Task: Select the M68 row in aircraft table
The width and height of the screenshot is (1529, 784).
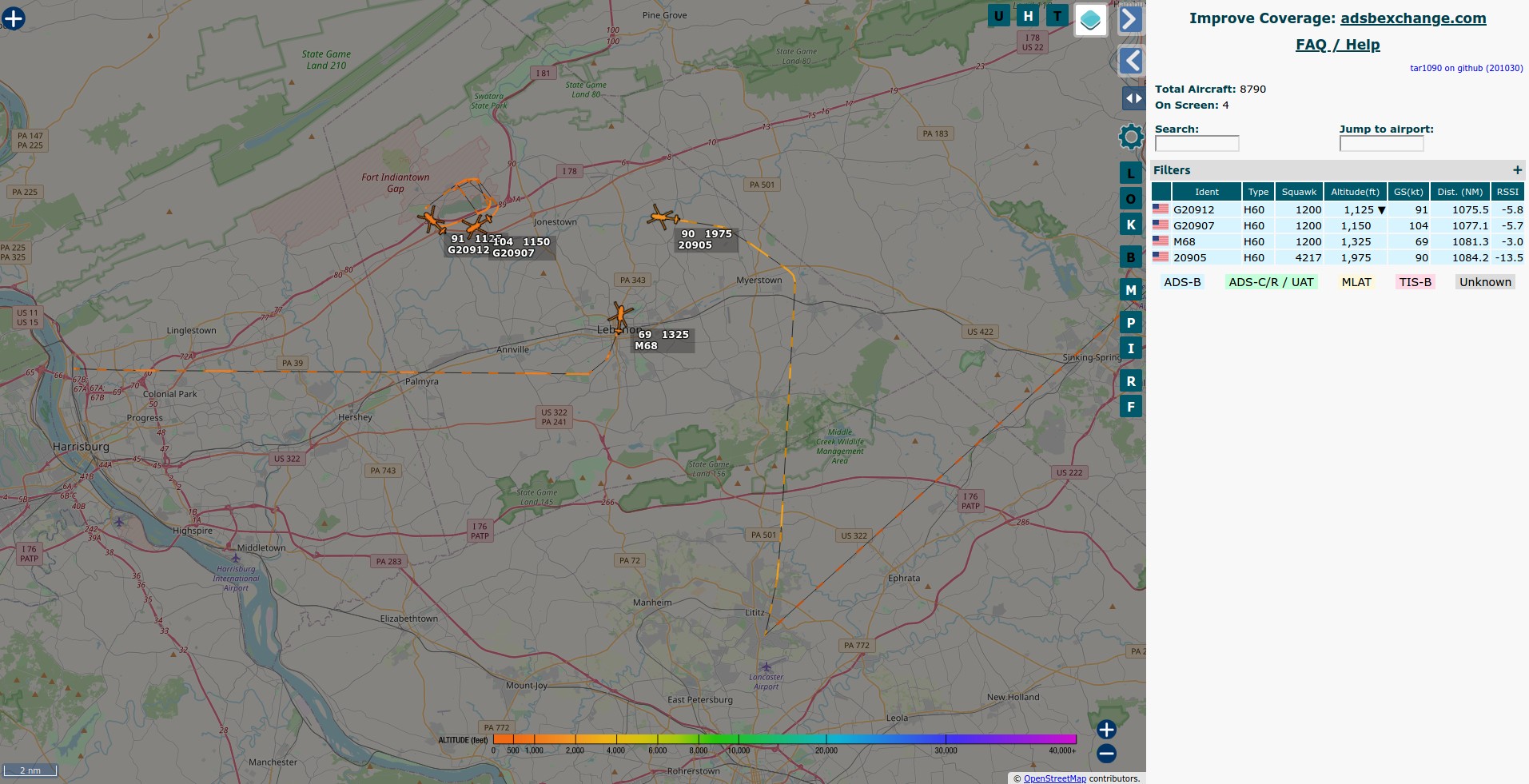Action: (x=1338, y=241)
